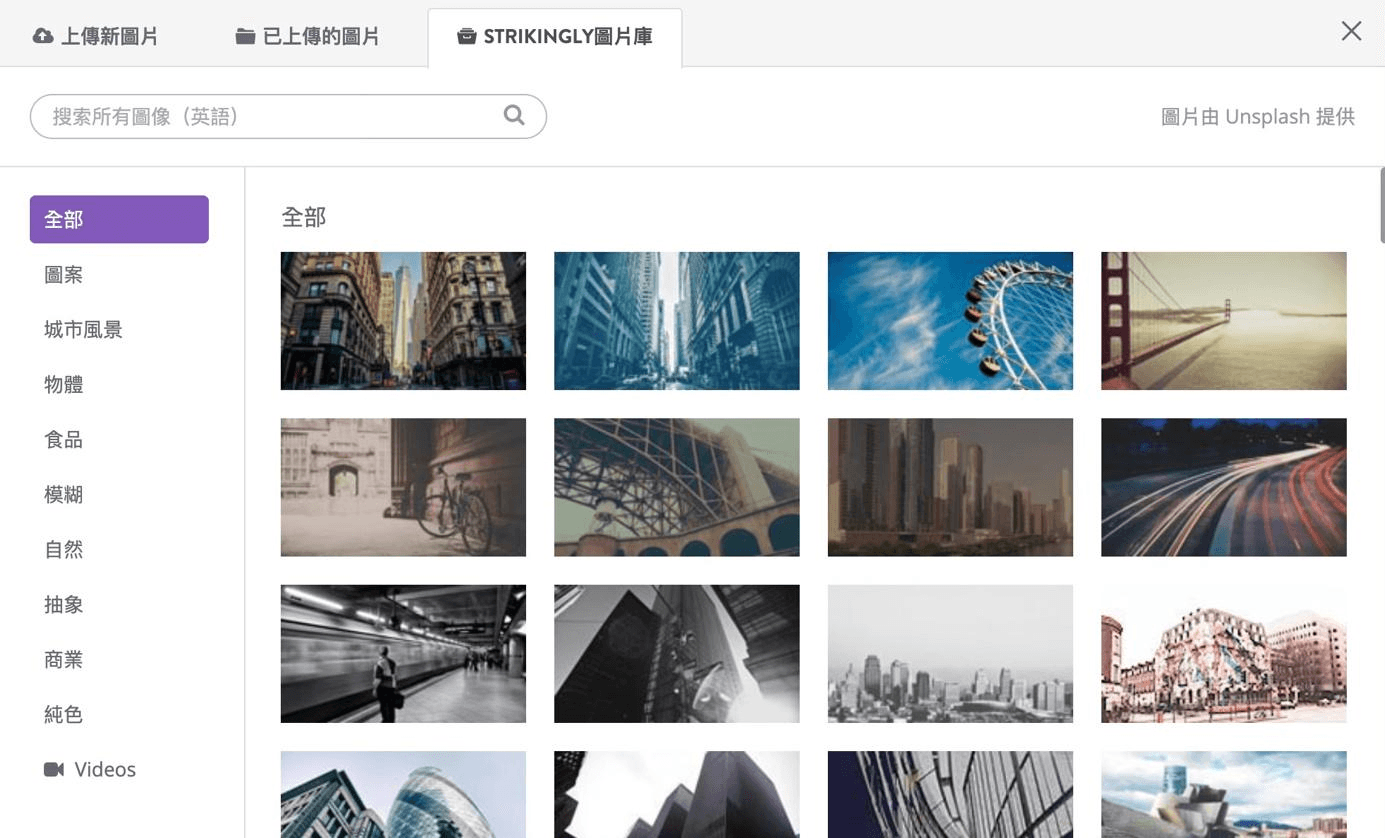Choose the Golden Gate Bridge photo thumbnail
The height and width of the screenshot is (838, 1385).
pos(1223,320)
